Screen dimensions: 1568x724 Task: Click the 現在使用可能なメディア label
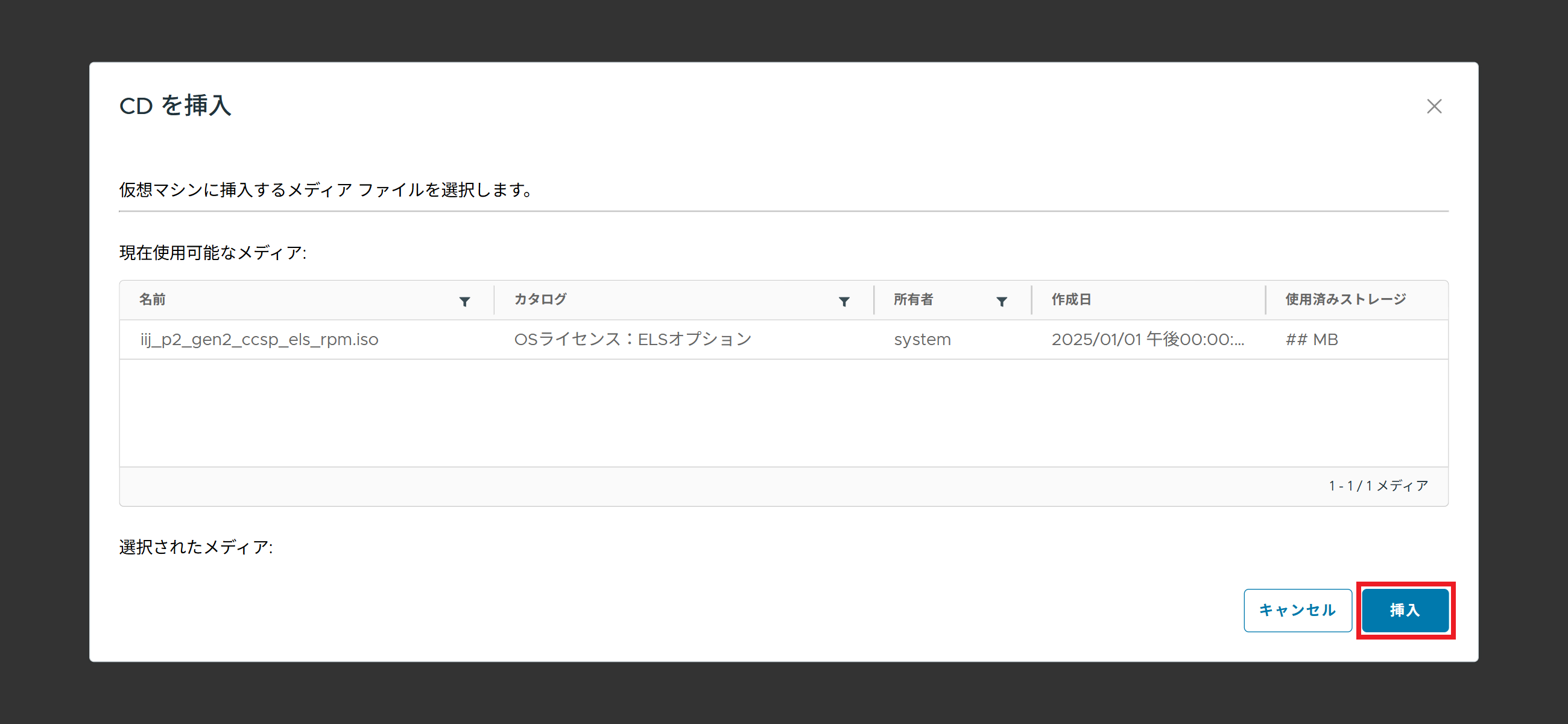213,253
